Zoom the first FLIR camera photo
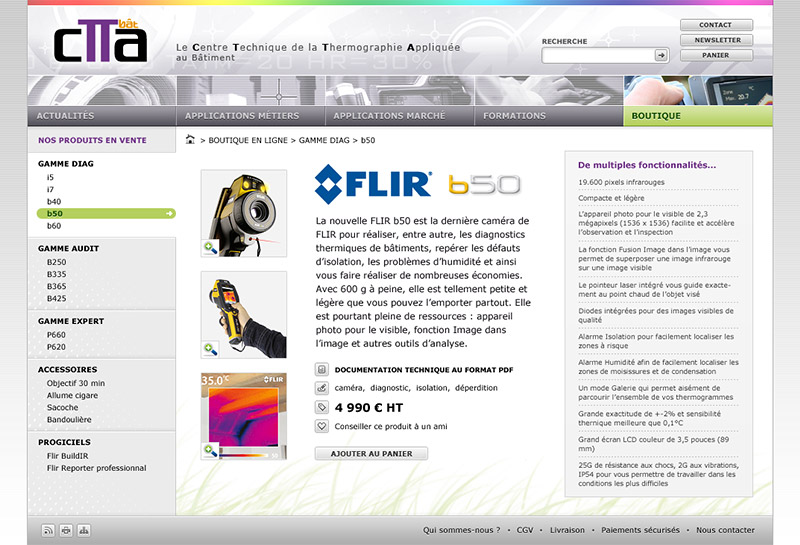 pos(210,247)
